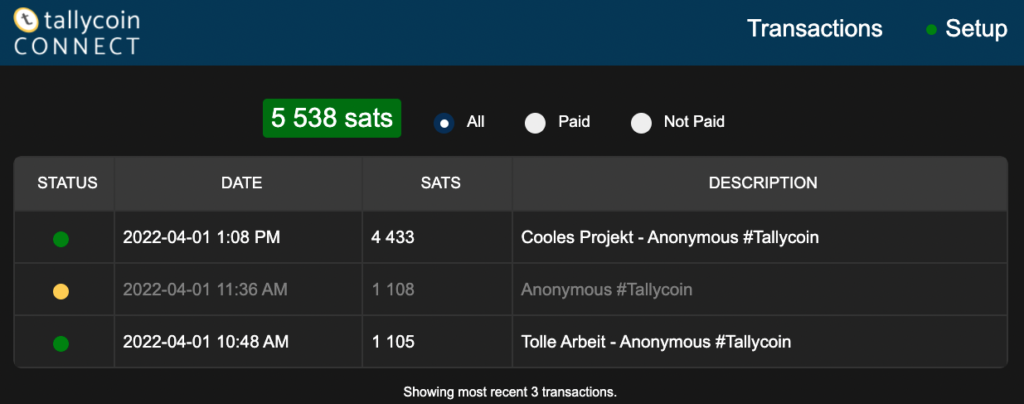Open the Transactions menu item

[x=814, y=29]
